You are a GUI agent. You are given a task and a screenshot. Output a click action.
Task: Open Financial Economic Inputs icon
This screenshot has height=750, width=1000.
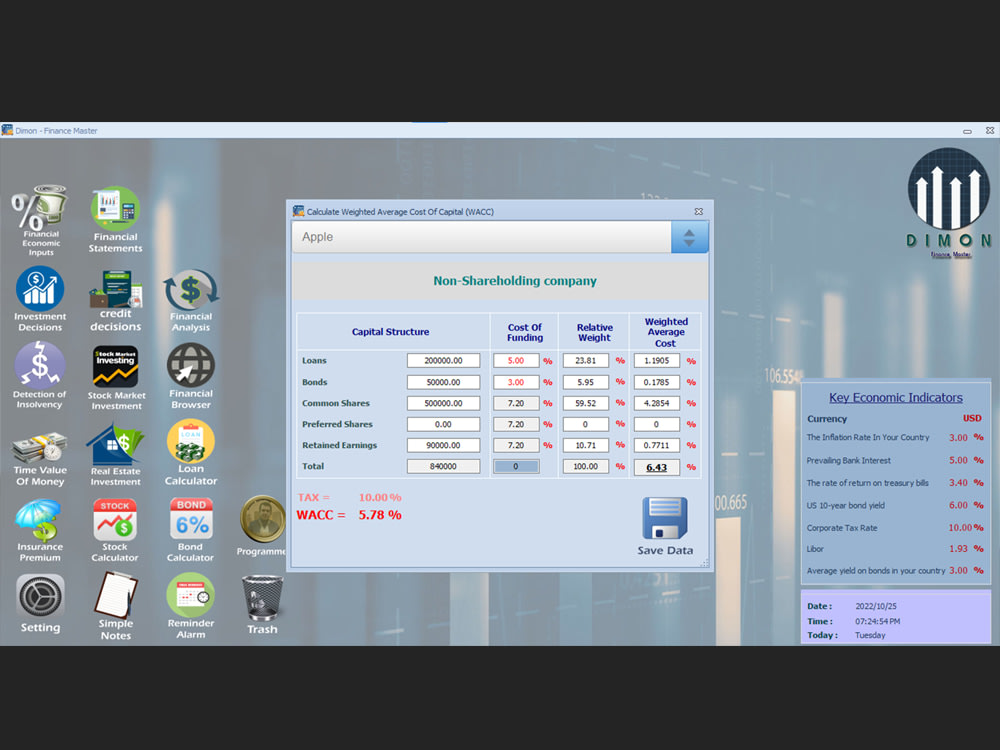[x=40, y=220]
